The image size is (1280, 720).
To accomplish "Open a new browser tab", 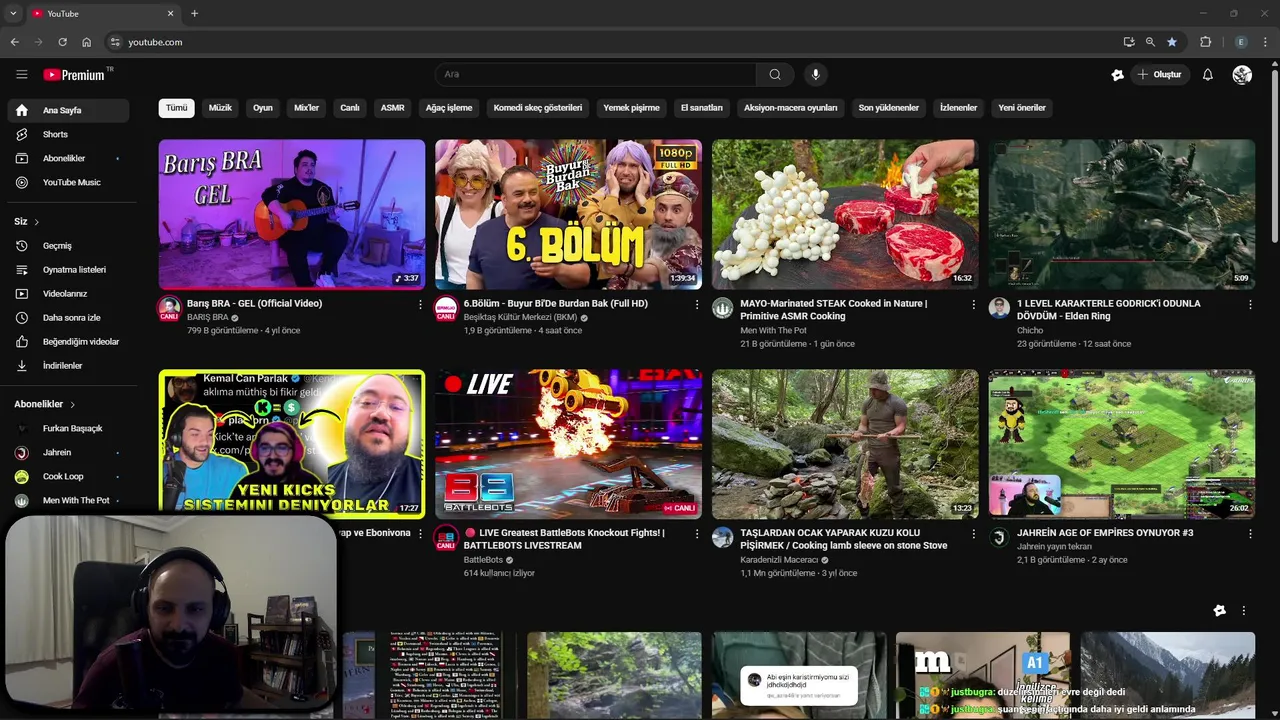I will (x=194, y=13).
